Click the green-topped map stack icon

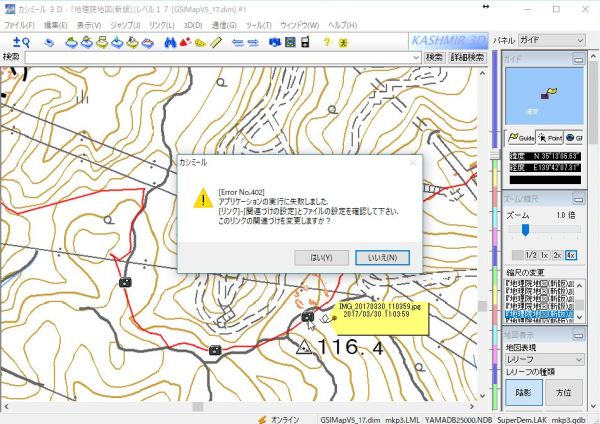72,42
